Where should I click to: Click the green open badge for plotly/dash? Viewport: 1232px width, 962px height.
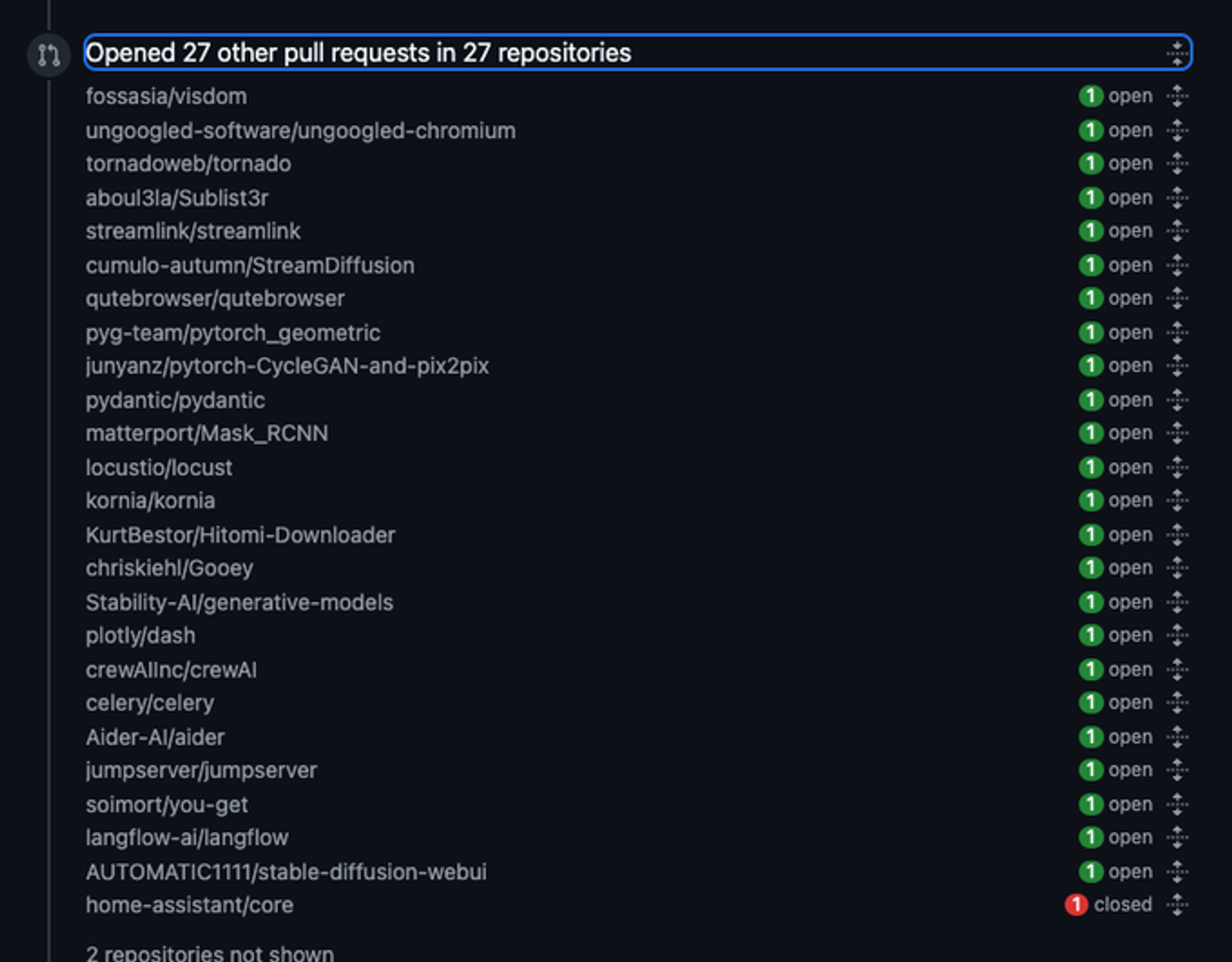1090,635
